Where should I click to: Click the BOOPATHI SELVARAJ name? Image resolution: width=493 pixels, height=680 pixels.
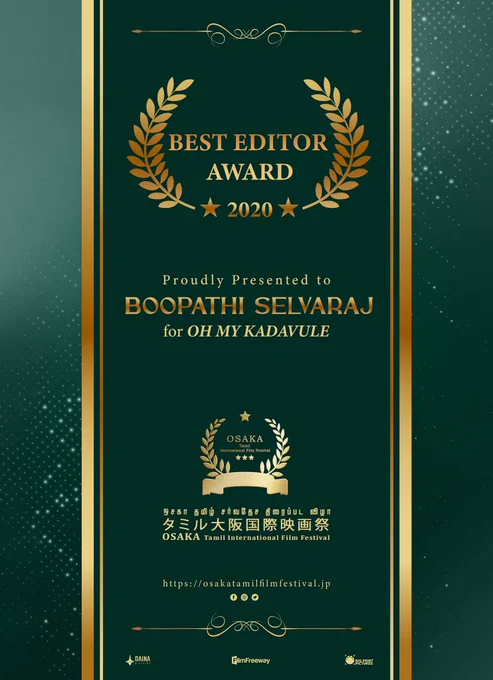[249, 307]
